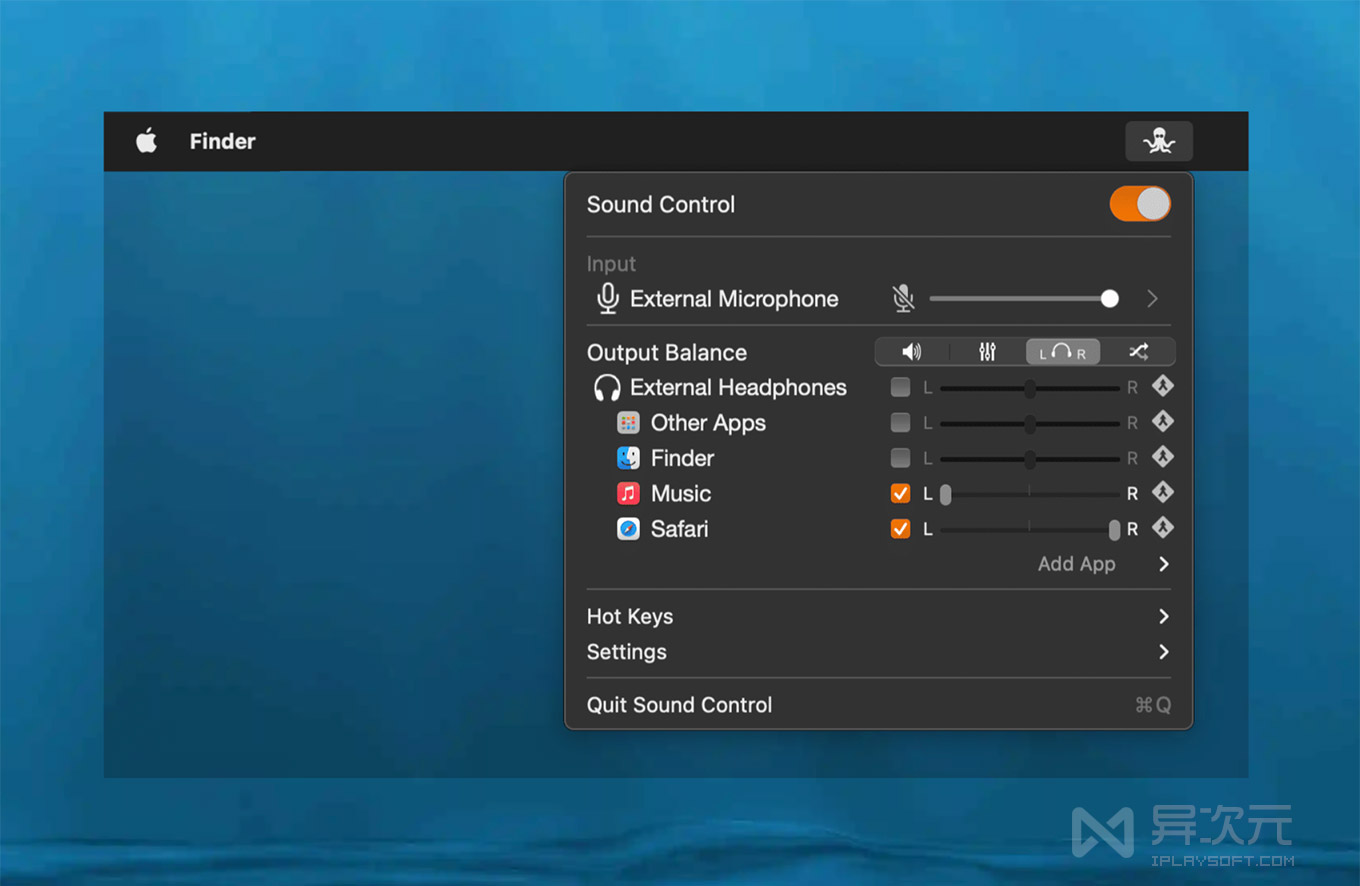Open the shuffle routing view
The image size is (1360, 886).
(1138, 352)
